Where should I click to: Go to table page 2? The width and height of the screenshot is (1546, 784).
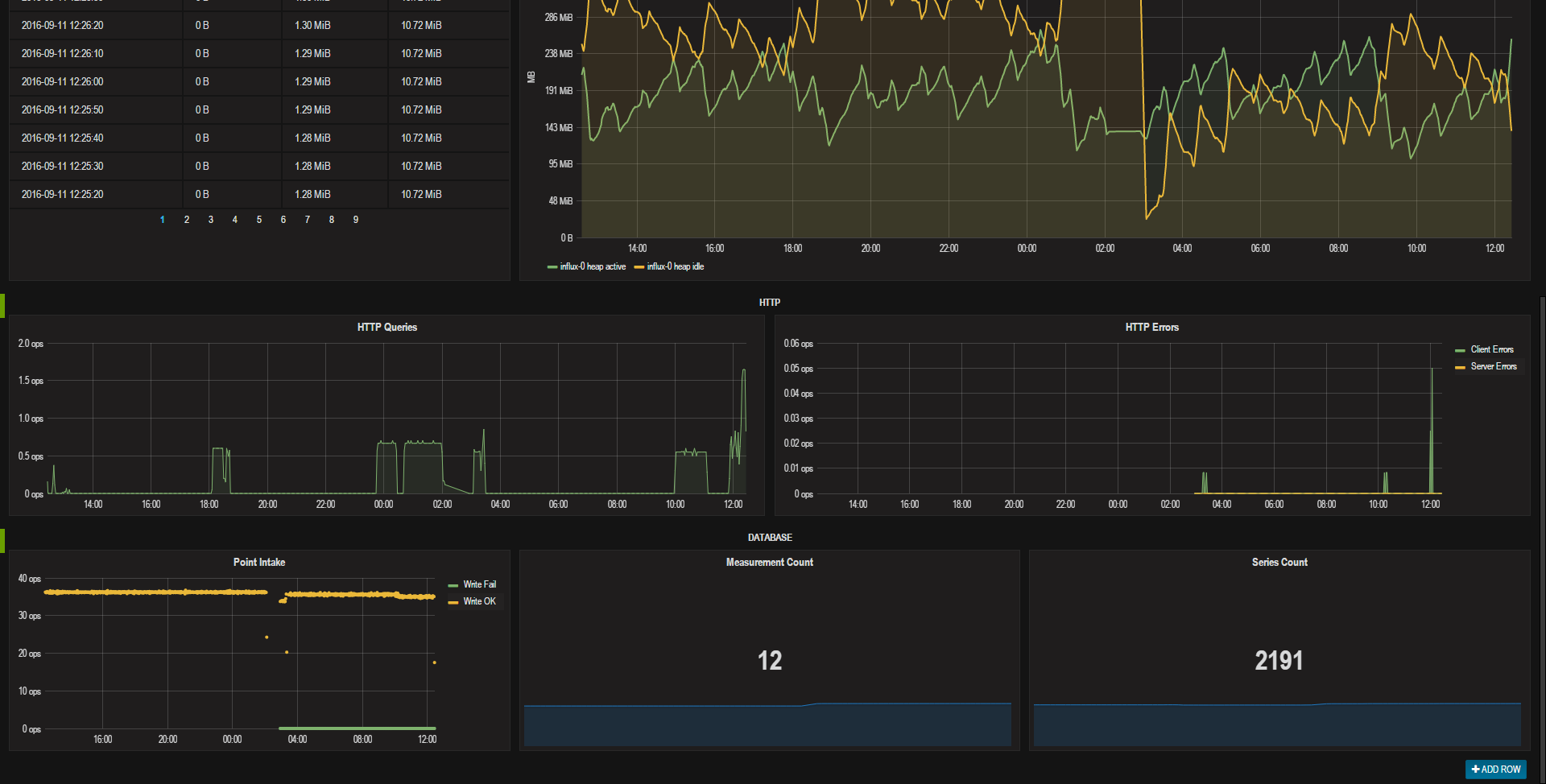coord(187,220)
